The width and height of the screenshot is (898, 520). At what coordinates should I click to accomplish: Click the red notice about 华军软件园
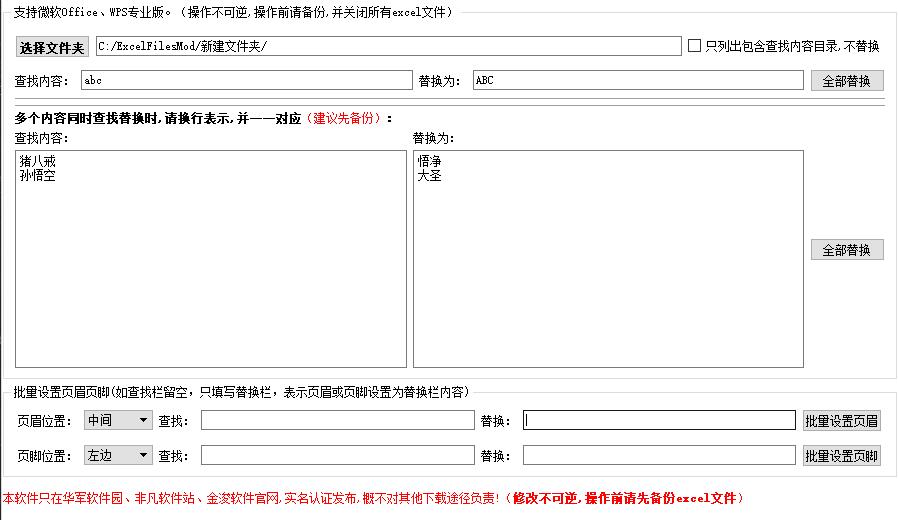374,498
